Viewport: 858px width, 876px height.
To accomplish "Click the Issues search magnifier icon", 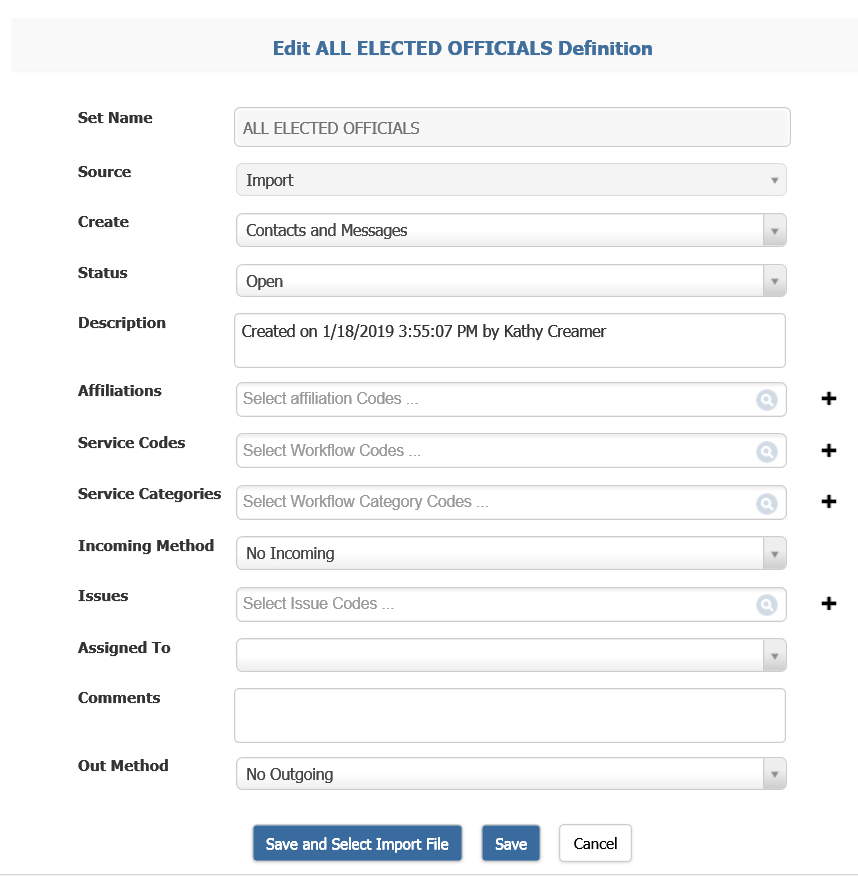I will (766, 604).
